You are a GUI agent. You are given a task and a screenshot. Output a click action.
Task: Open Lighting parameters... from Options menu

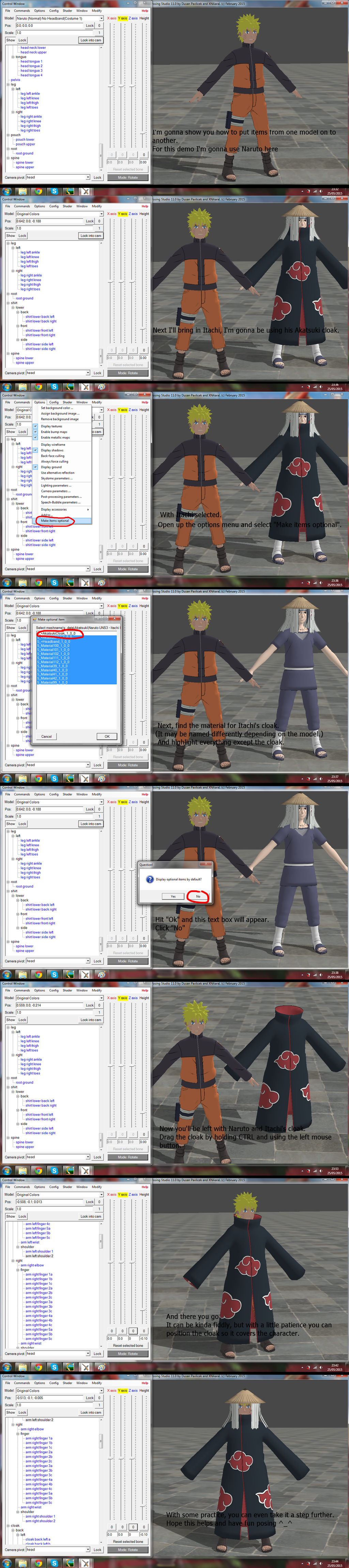pos(56,485)
